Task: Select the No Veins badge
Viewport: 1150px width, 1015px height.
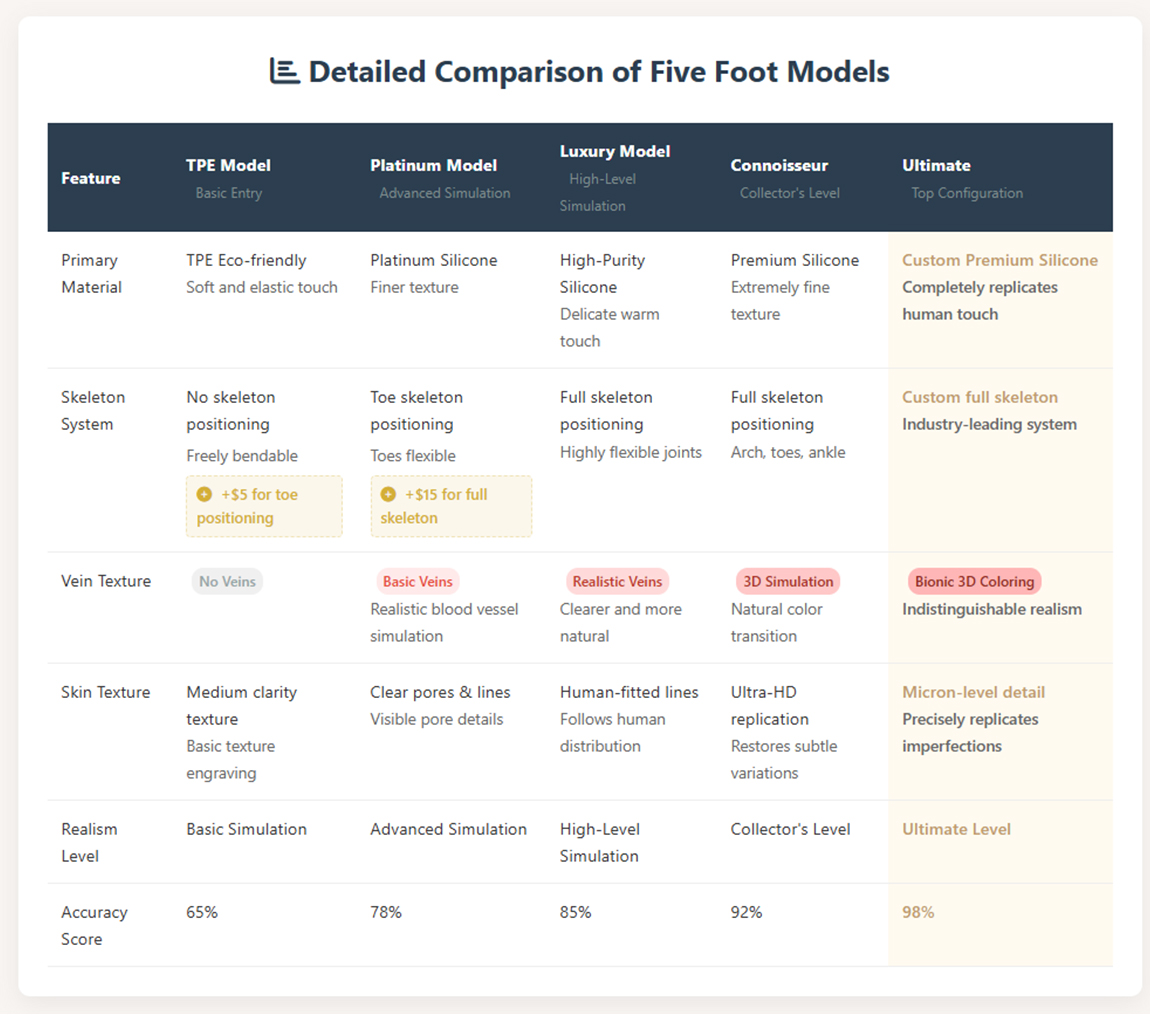Action: tap(227, 581)
